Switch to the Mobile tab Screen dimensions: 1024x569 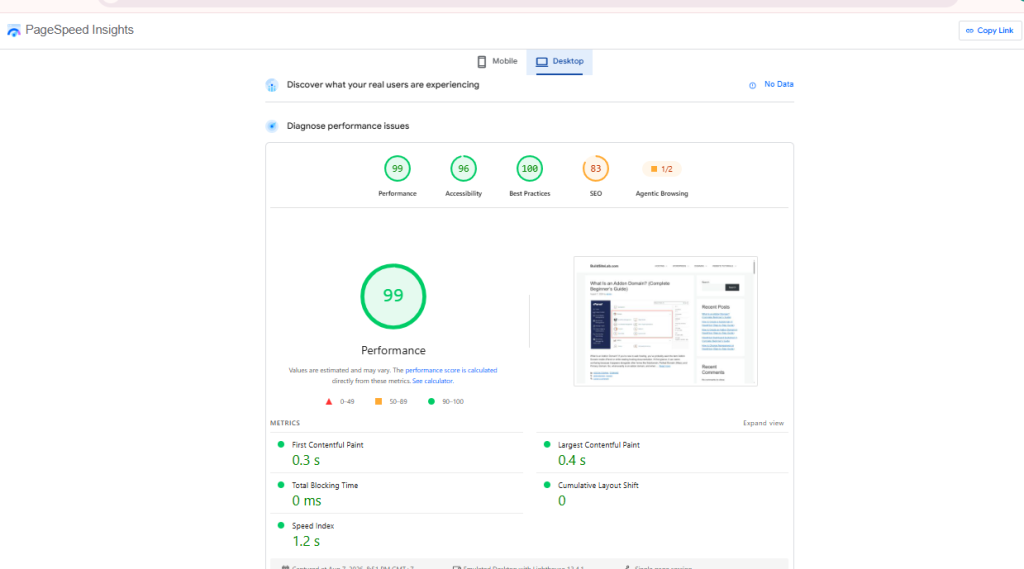(x=497, y=61)
